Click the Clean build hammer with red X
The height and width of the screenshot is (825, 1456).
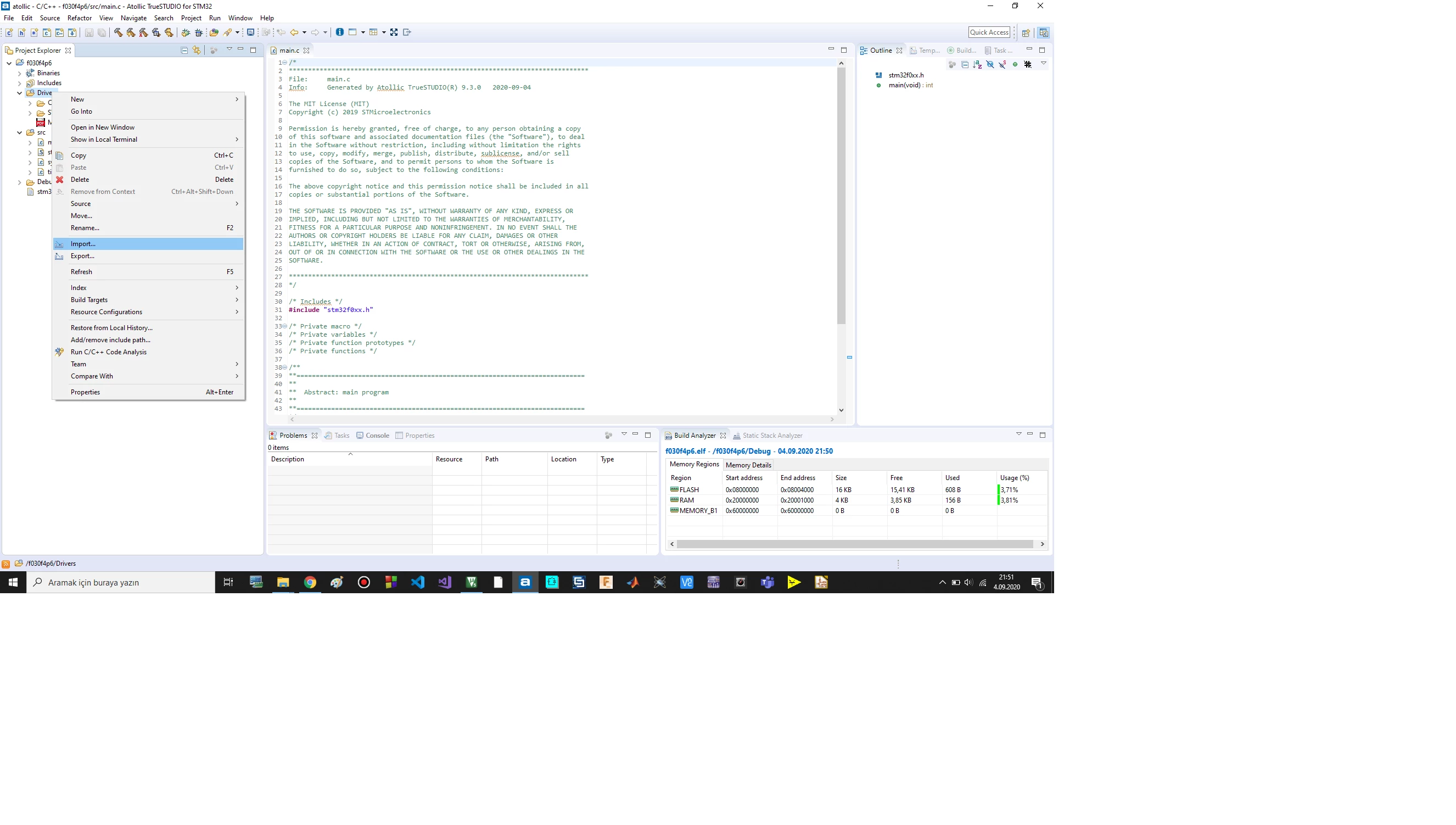coord(143,32)
